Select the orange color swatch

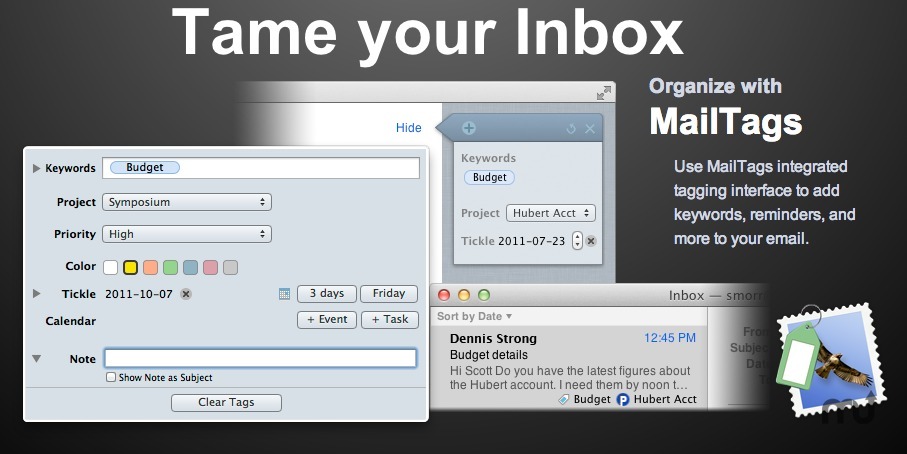pyautogui.click(x=150, y=267)
